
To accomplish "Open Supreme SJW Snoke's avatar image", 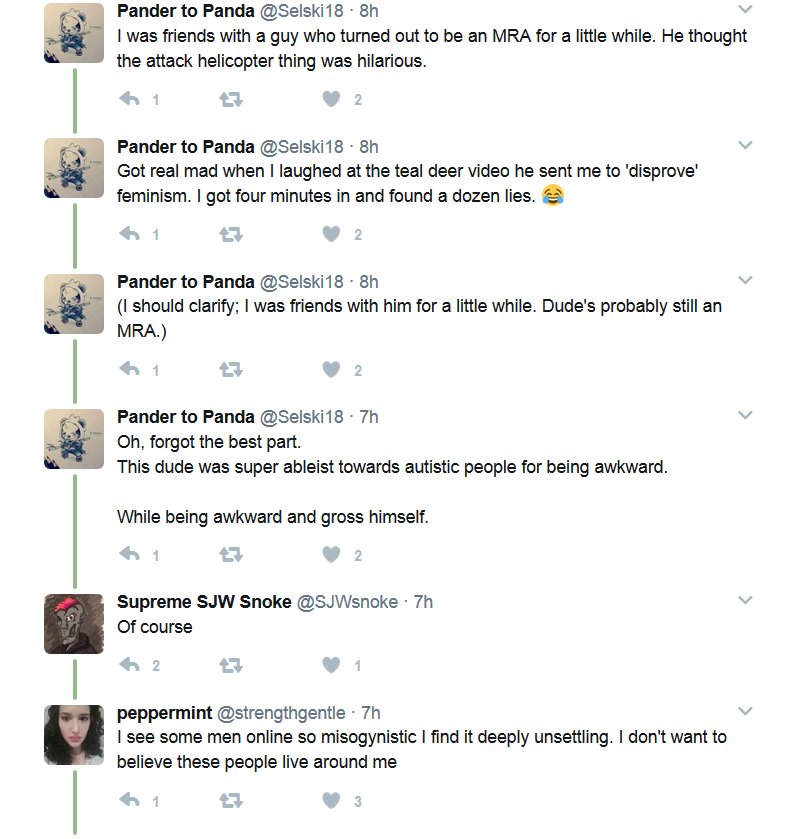I will click(x=74, y=624).
